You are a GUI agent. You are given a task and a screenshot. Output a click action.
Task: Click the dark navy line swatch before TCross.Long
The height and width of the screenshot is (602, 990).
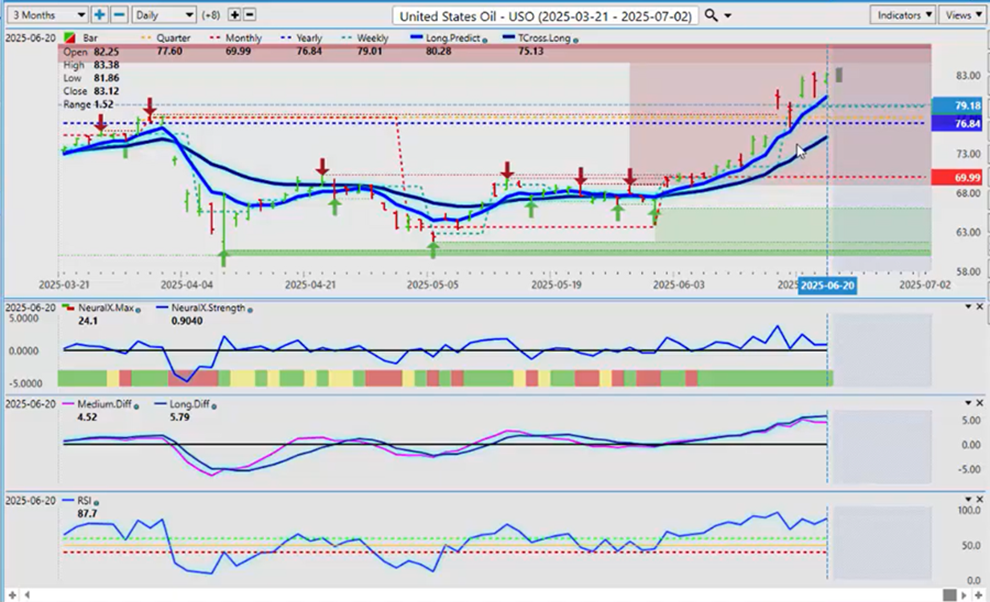[x=509, y=38]
